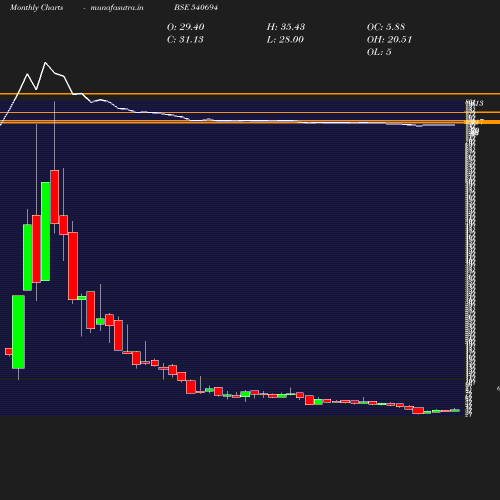This screenshot has width=500, height=500.
Task: Click the tallest red candlestick body
Action: pyautogui.click(x=73, y=266)
